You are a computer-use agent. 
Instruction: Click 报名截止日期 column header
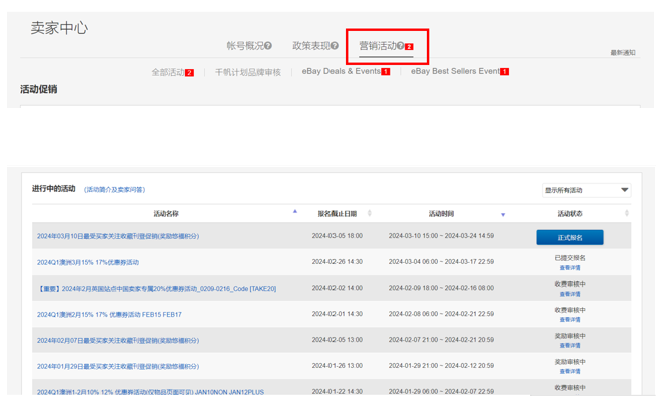pos(337,214)
